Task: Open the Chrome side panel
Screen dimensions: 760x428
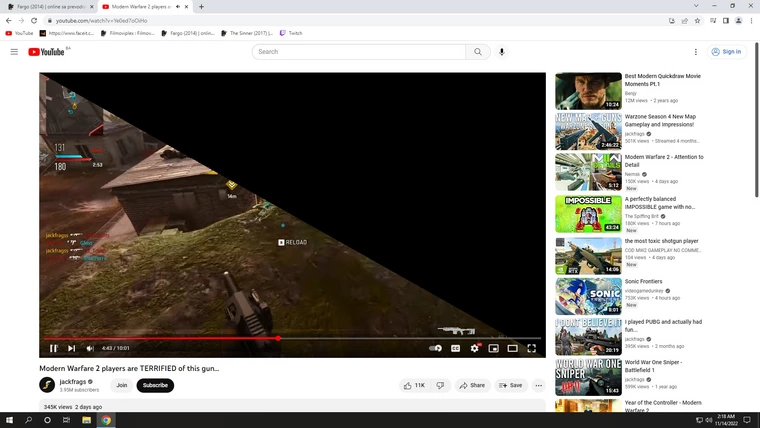Action: (x=726, y=20)
